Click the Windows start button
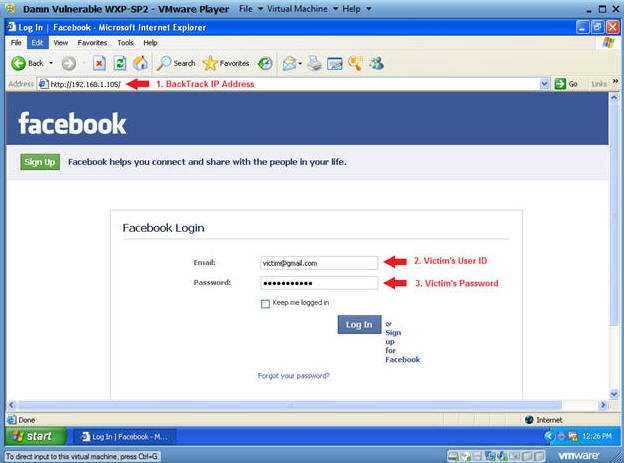624x463 pixels. (35, 436)
